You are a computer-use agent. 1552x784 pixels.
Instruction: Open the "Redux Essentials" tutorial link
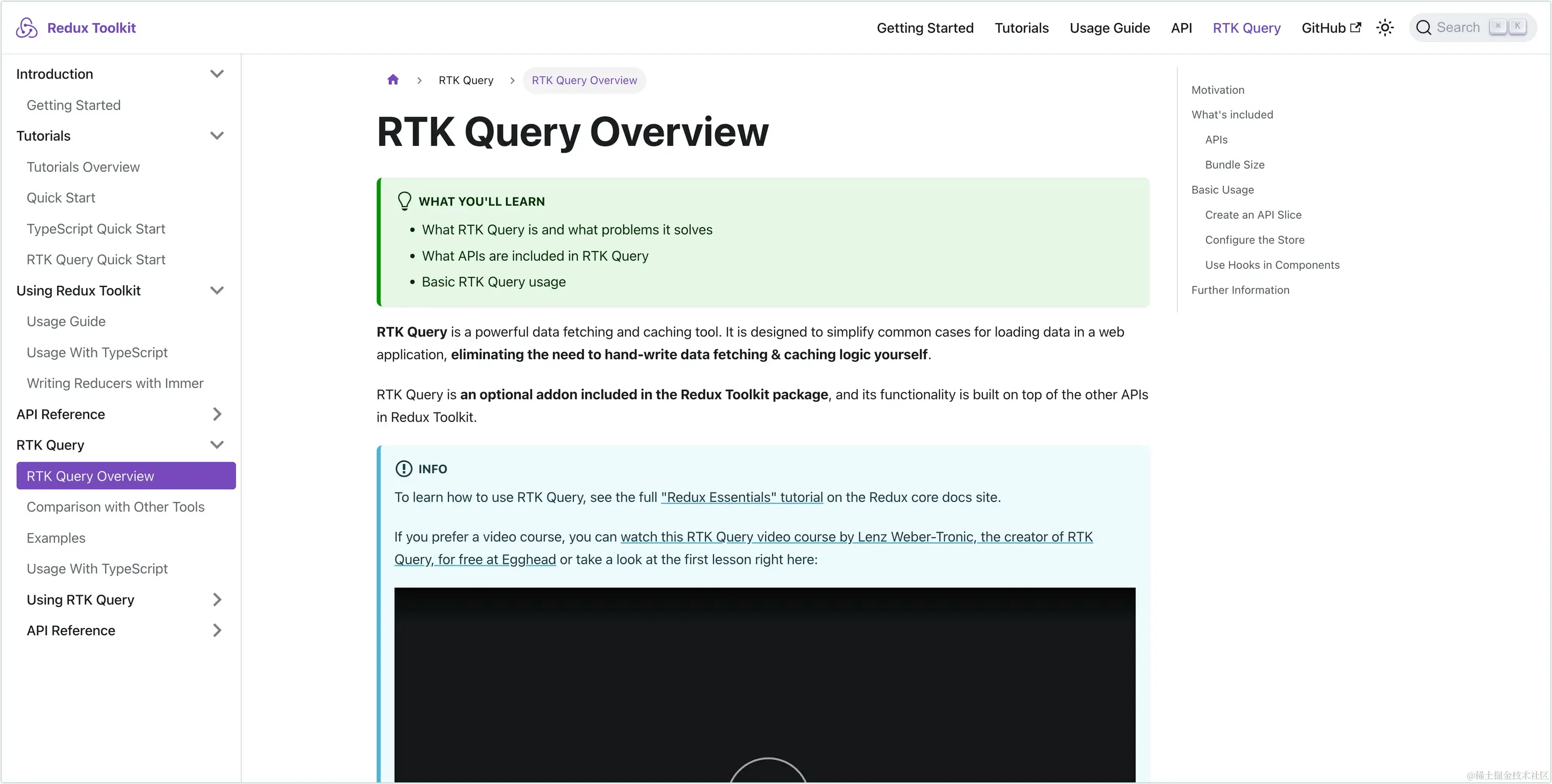[742, 497]
